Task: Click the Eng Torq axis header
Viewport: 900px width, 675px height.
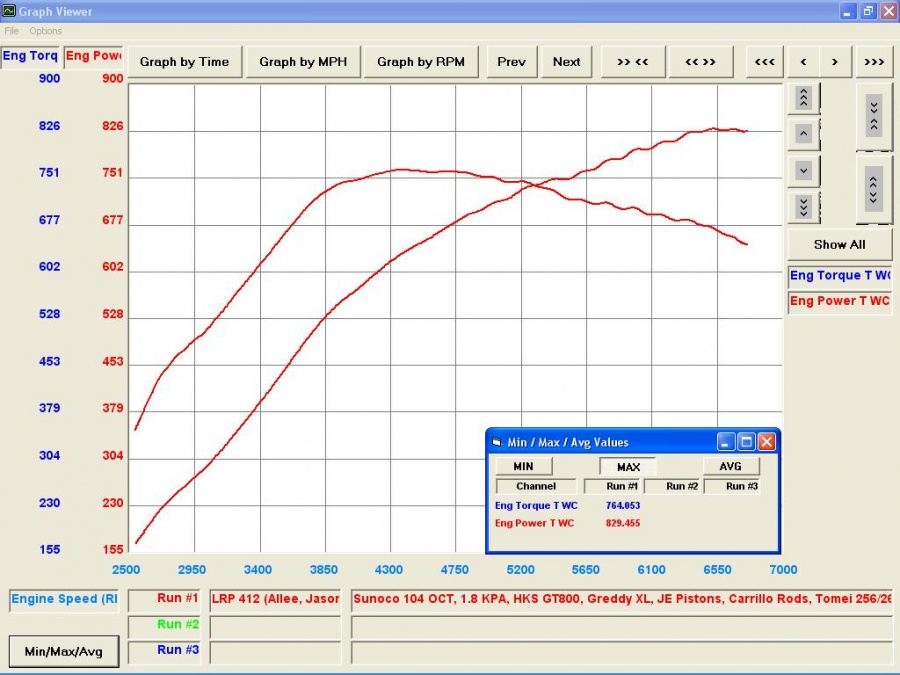Action: tap(30, 56)
